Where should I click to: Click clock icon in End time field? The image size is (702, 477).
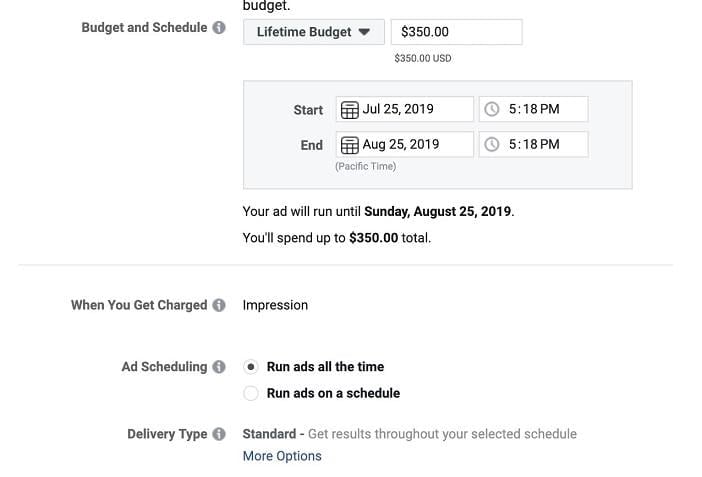pos(492,144)
